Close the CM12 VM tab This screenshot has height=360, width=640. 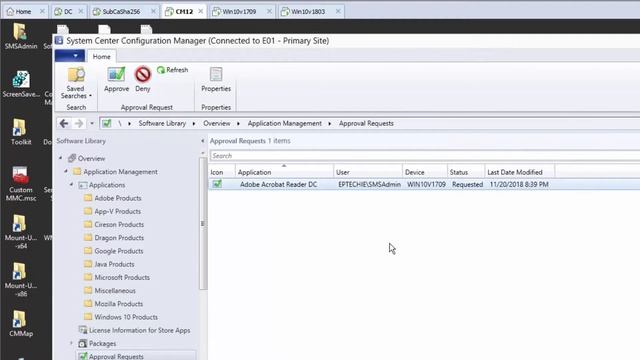200,11
